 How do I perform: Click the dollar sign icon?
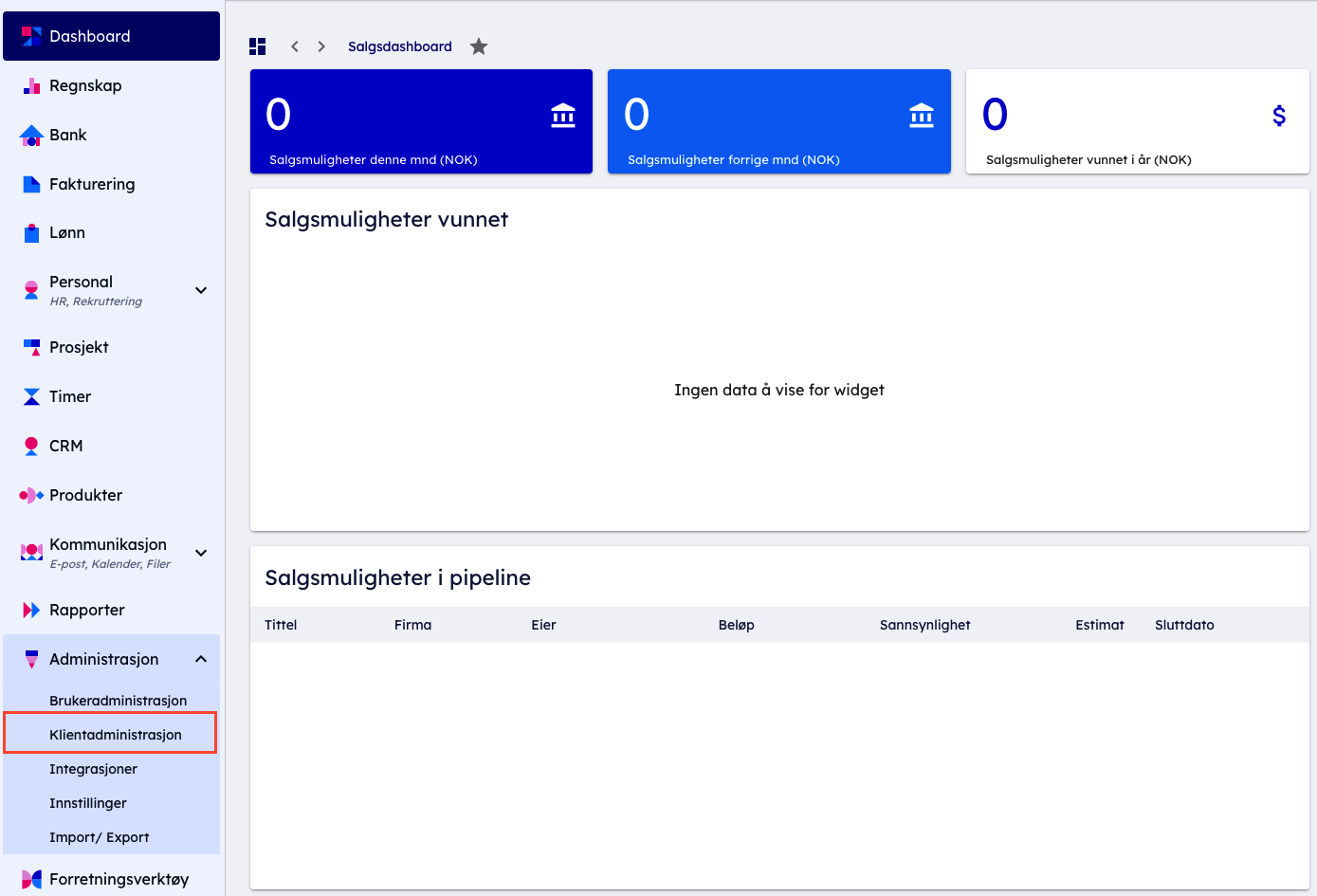(x=1279, y=116)
